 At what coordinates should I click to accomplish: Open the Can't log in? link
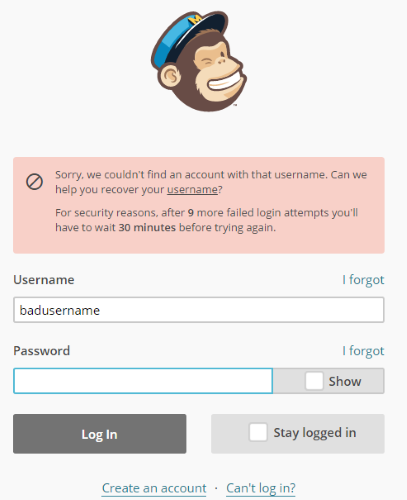tap(261, 488)
